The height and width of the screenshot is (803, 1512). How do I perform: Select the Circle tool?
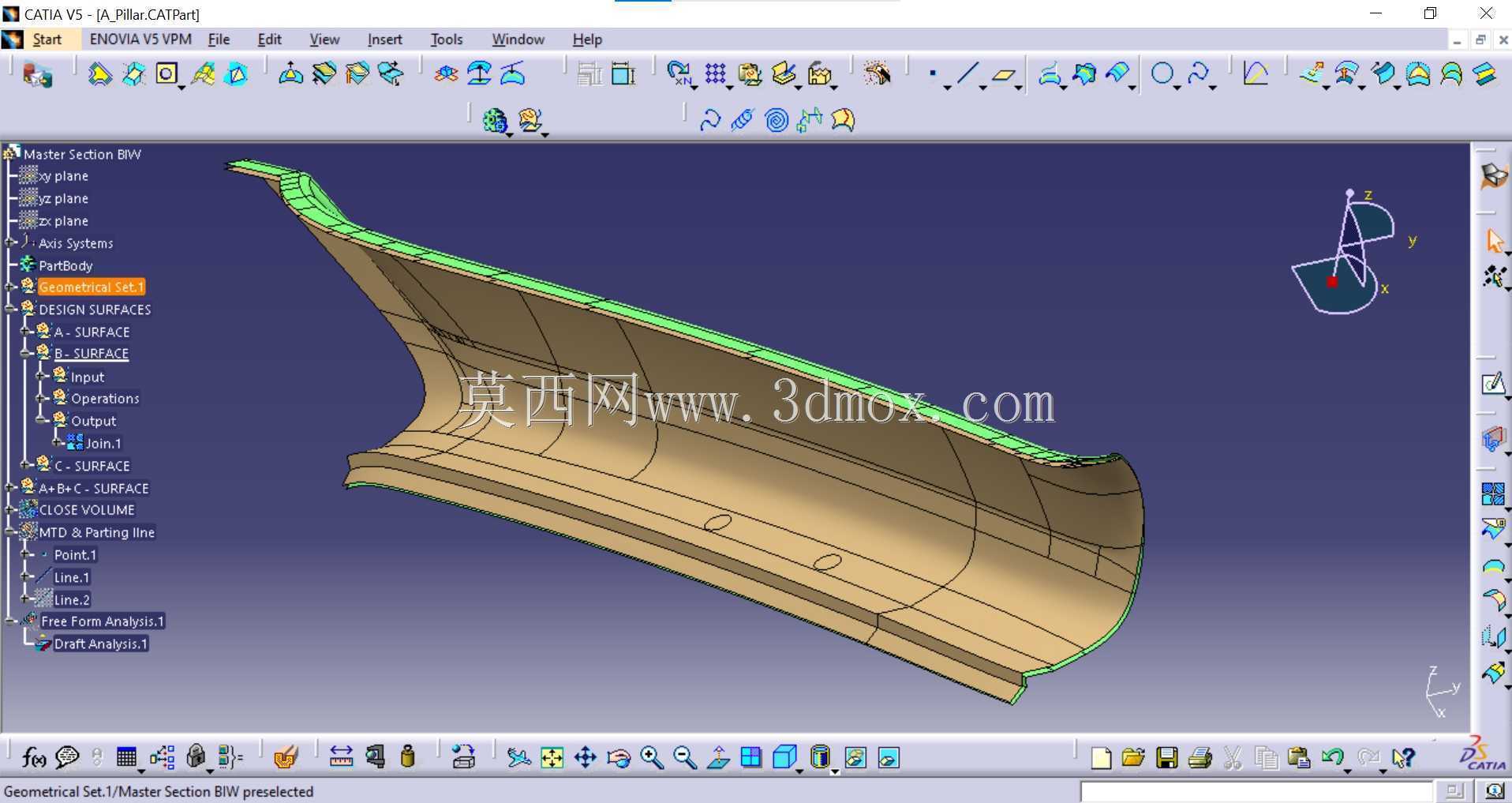(x=1162, y=74)
